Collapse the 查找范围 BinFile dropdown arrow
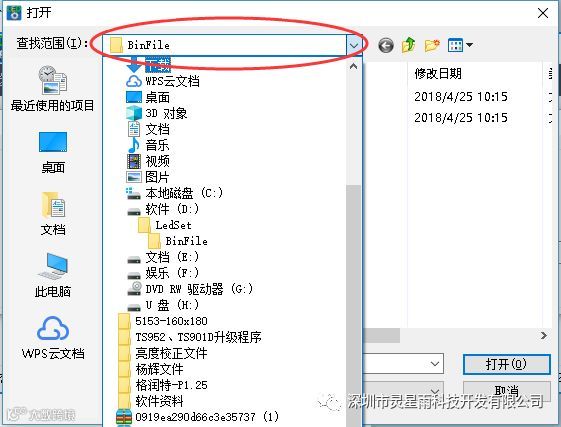The width and height of the screenshot is (561, 427). (x=354, y=45)
